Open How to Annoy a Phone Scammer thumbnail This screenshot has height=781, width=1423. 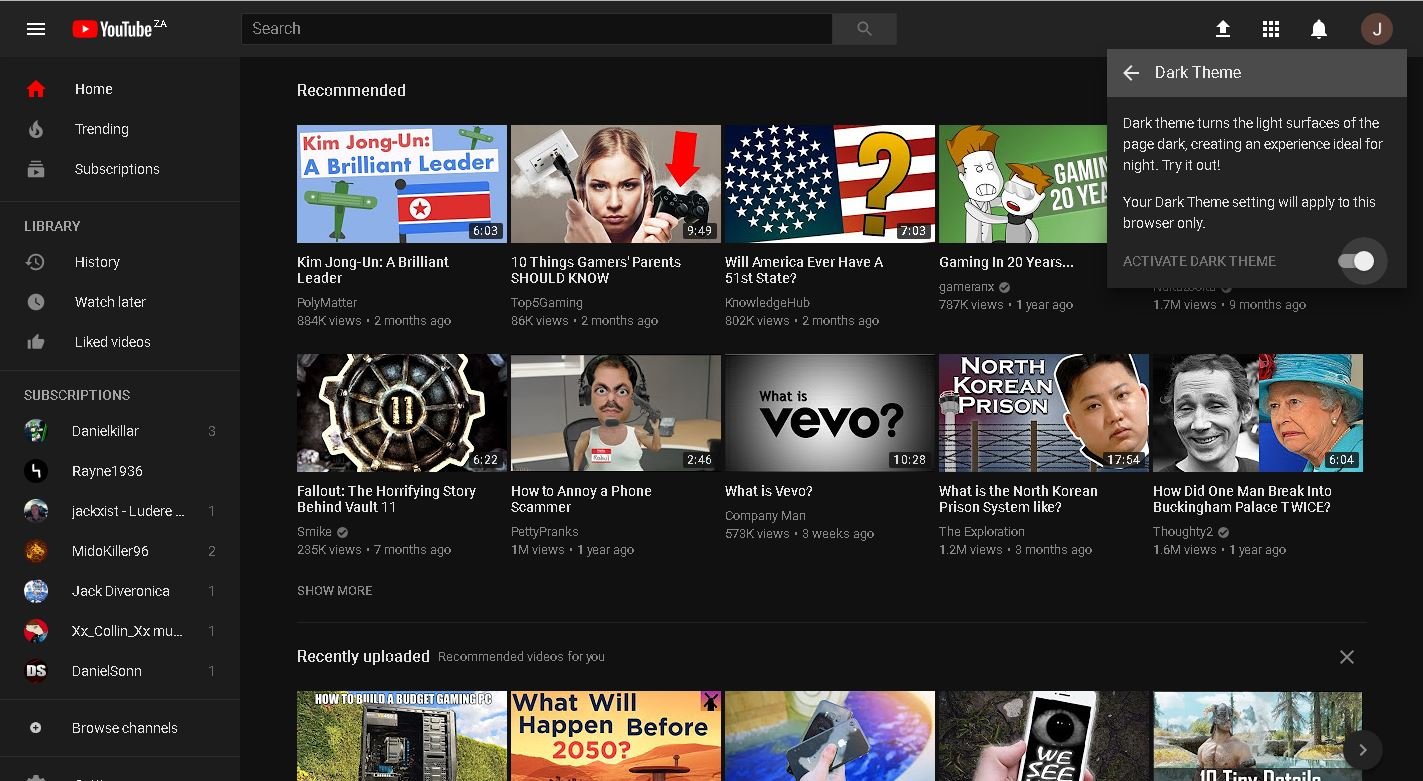(616, 413)
